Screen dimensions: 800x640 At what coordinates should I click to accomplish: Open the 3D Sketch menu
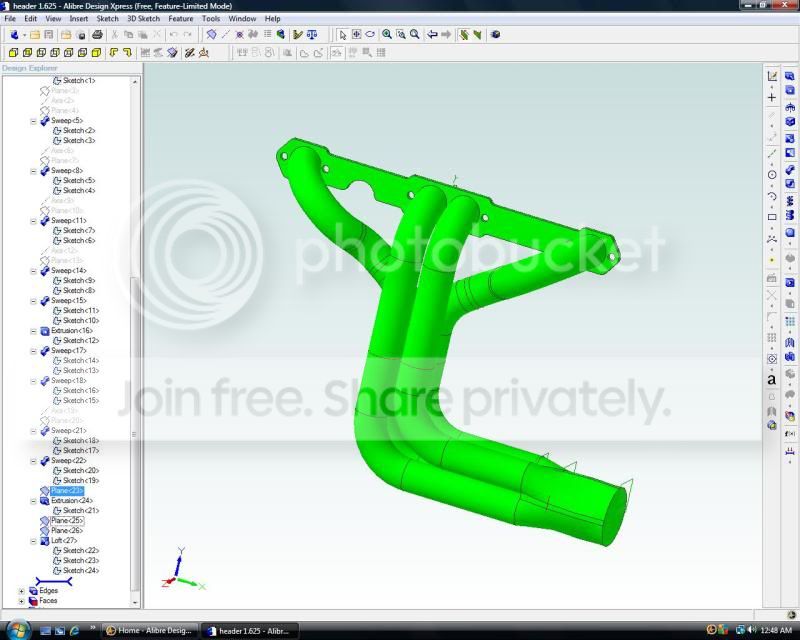click(x=143, y=18)
